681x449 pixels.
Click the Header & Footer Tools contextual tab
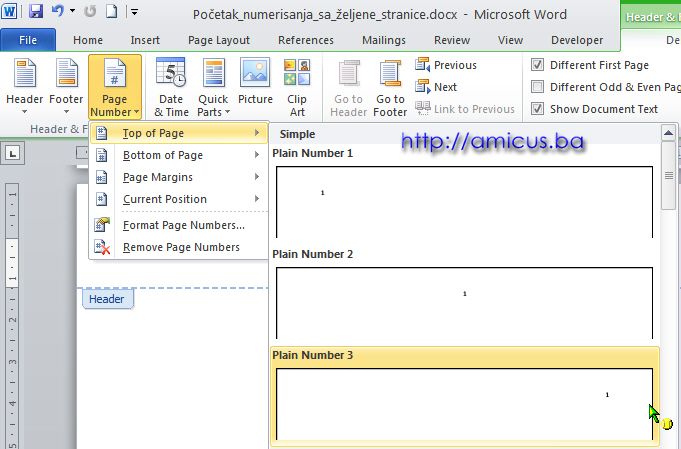pos(651,17)
